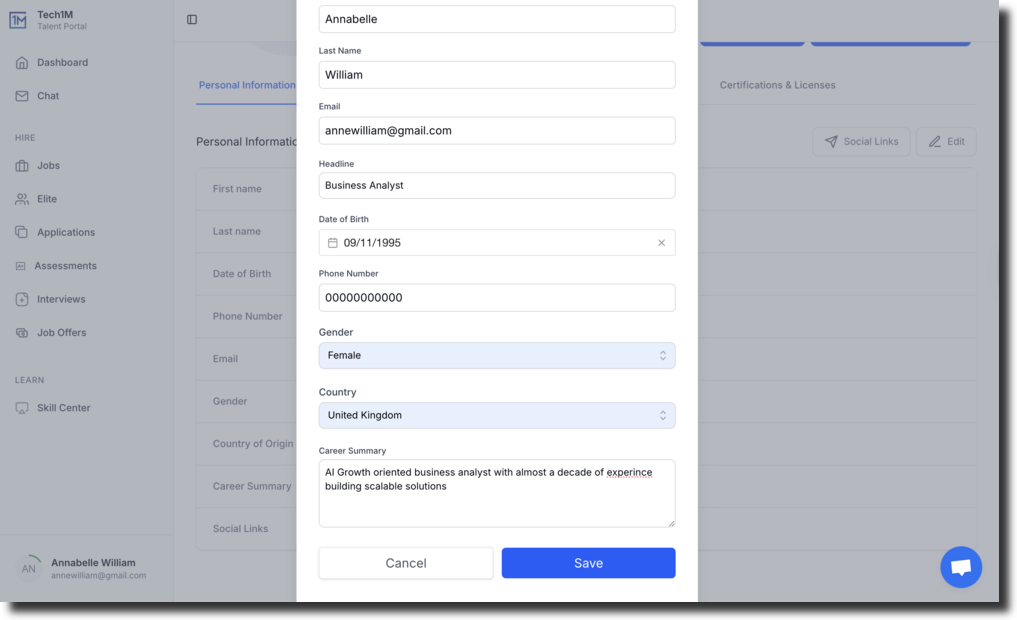Open the Chat envelope icon
The width and height of the screenshot is (1017, 620).
pyautogui.click(x=22, y=96)
